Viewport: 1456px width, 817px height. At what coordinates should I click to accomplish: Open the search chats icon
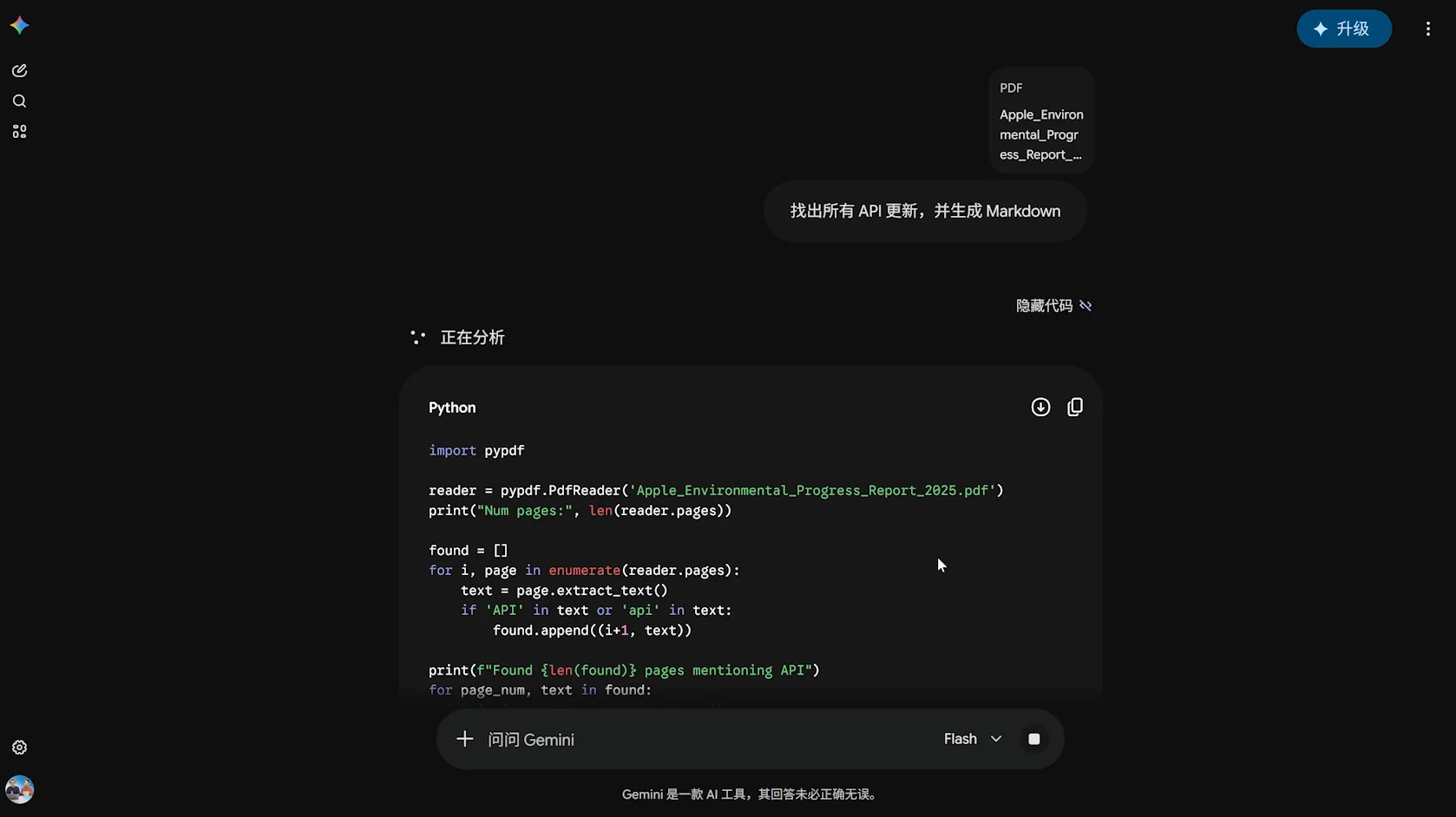click(x=19, y=101)
